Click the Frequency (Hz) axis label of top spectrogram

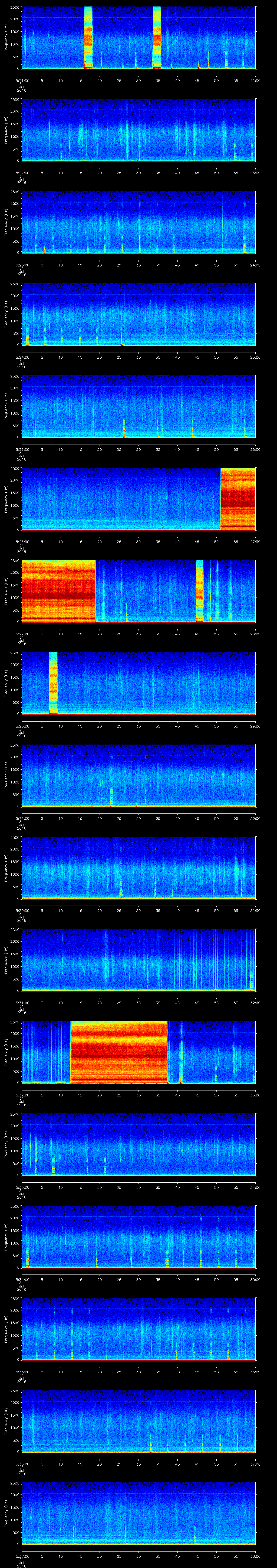tap(7, 38)
